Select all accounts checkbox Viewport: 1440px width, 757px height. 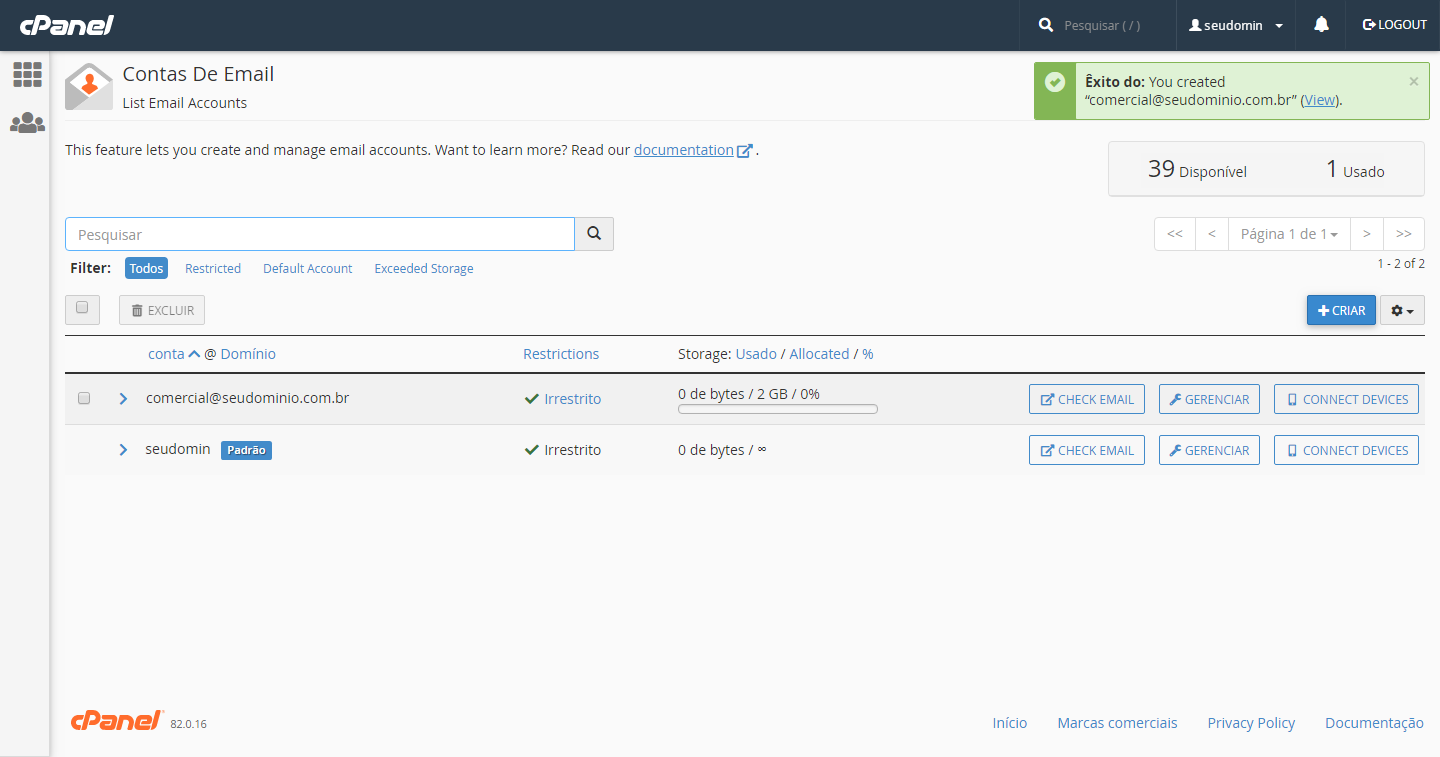tap(82, 308)
